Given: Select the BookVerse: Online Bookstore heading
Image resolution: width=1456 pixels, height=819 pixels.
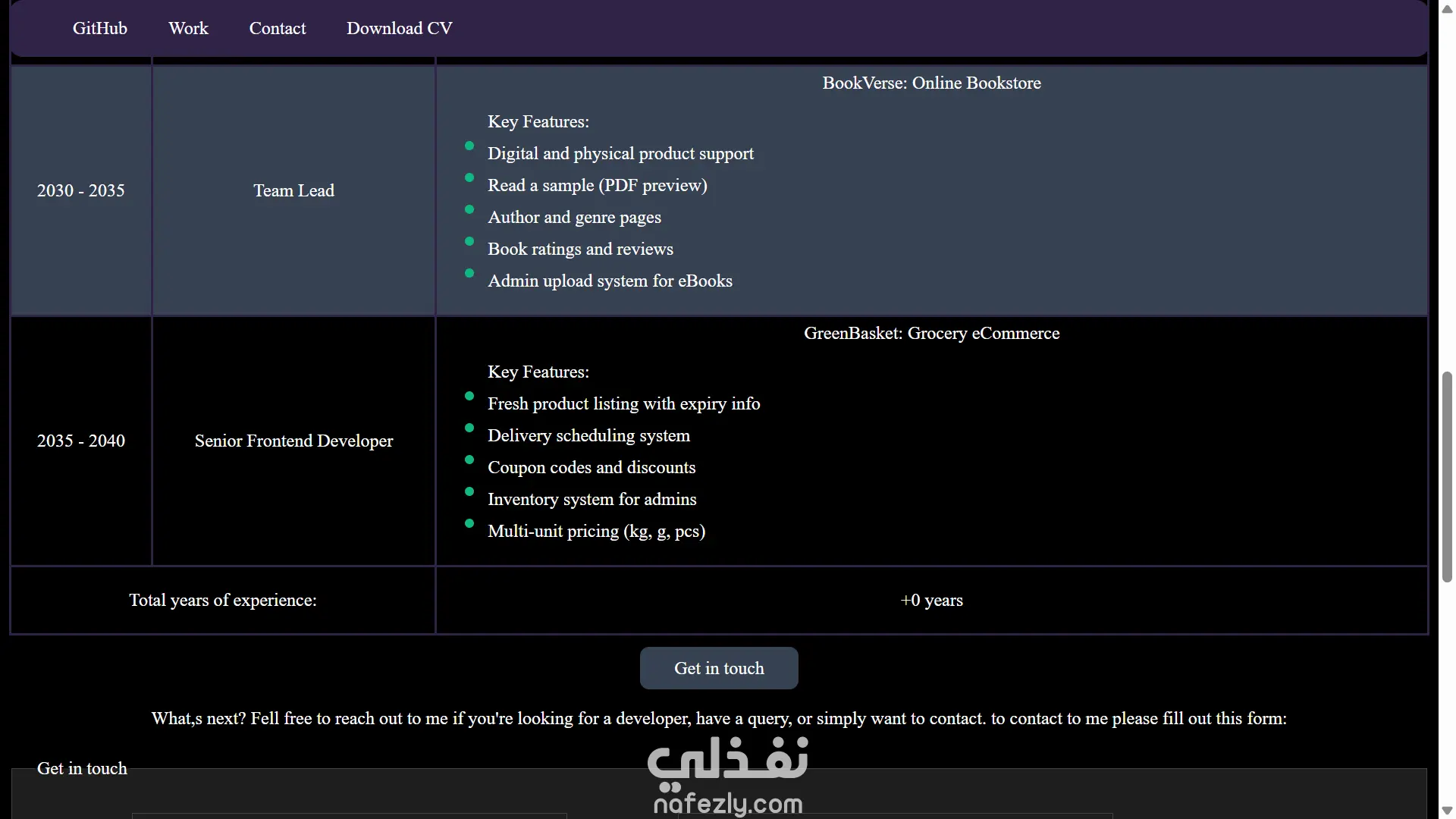Looking at the screenshot, I should [931, 83].
